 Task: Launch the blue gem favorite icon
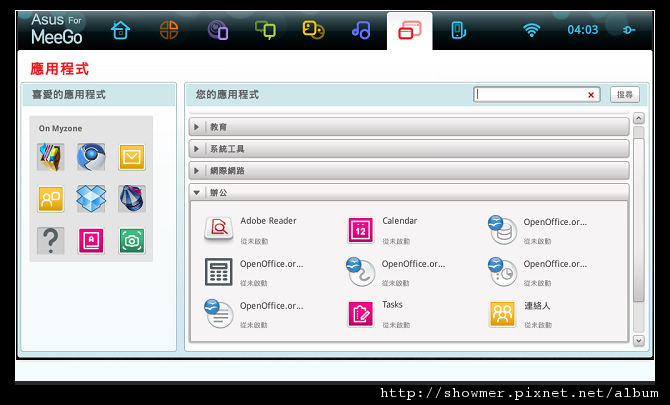coord(132,199)
